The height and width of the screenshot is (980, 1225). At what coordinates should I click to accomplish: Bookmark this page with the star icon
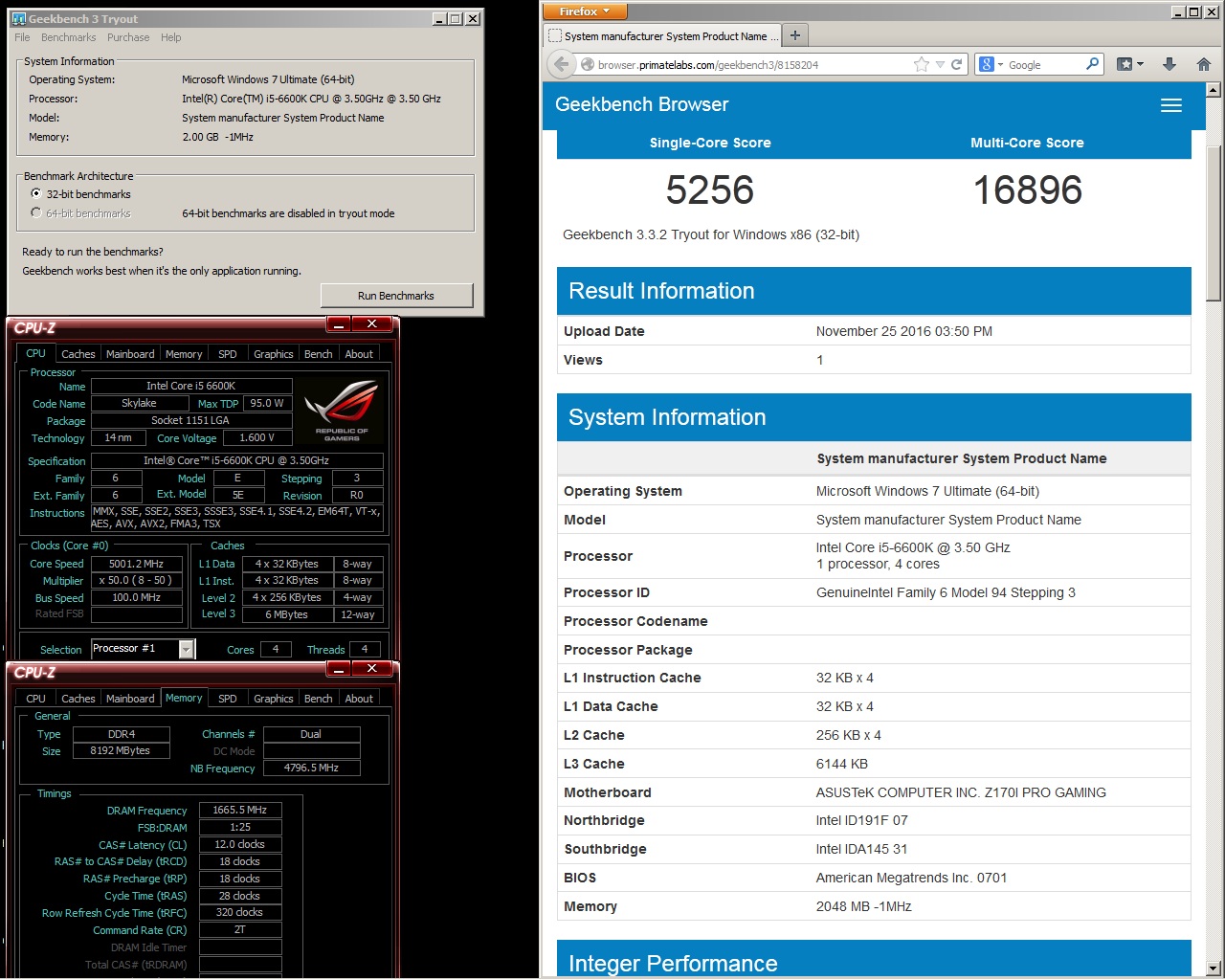(x=922, y=64)
